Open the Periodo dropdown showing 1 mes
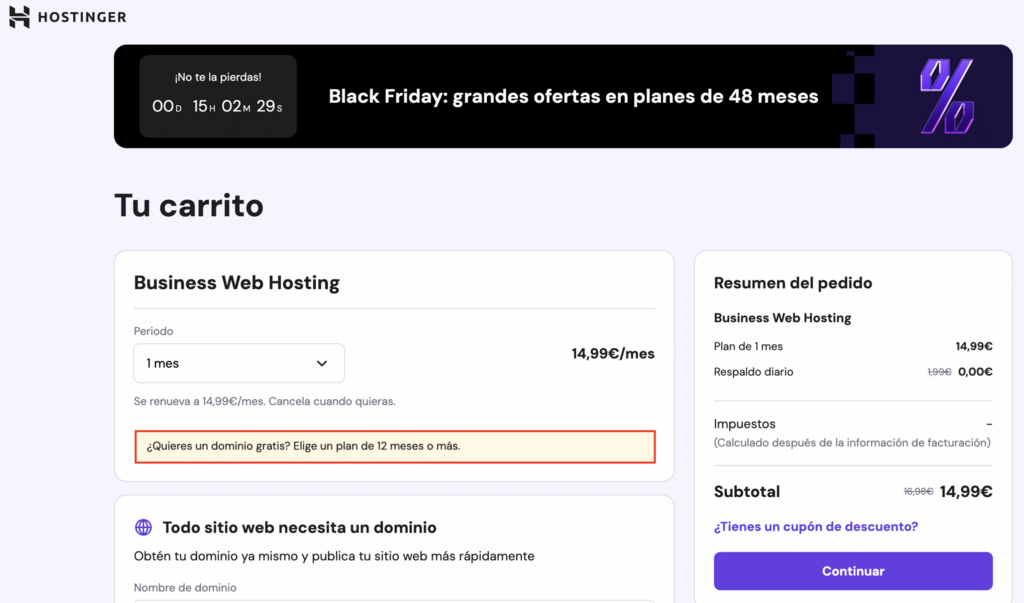The height and width of the screenshot is (603, 1024). click(239, 363)
